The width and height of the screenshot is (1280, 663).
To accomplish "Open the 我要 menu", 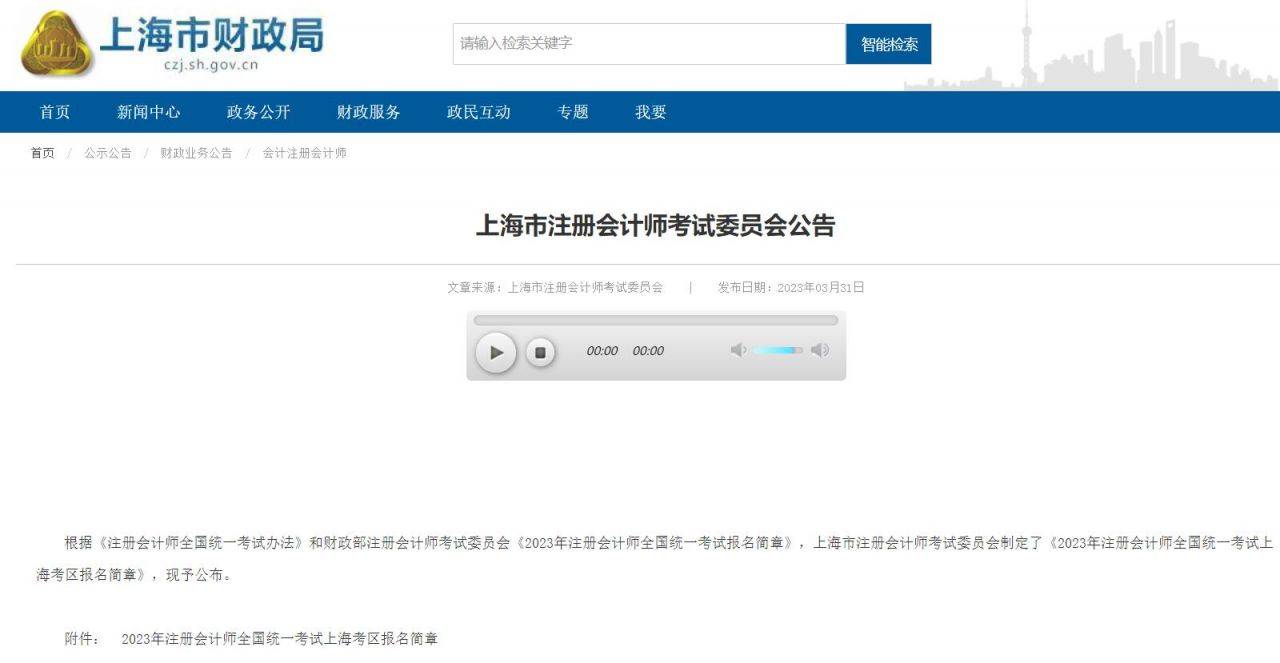I will 651,112.
